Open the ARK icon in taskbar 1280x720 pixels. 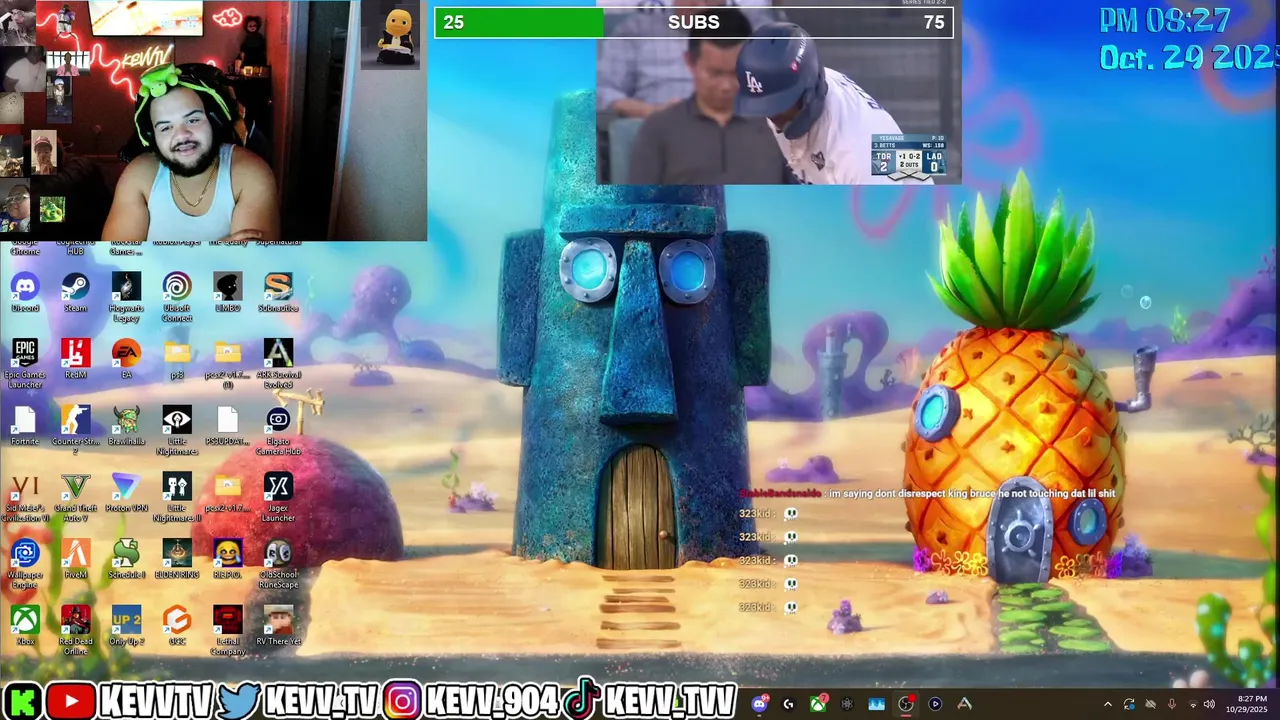pyautogui.click(x=964, y=704)
